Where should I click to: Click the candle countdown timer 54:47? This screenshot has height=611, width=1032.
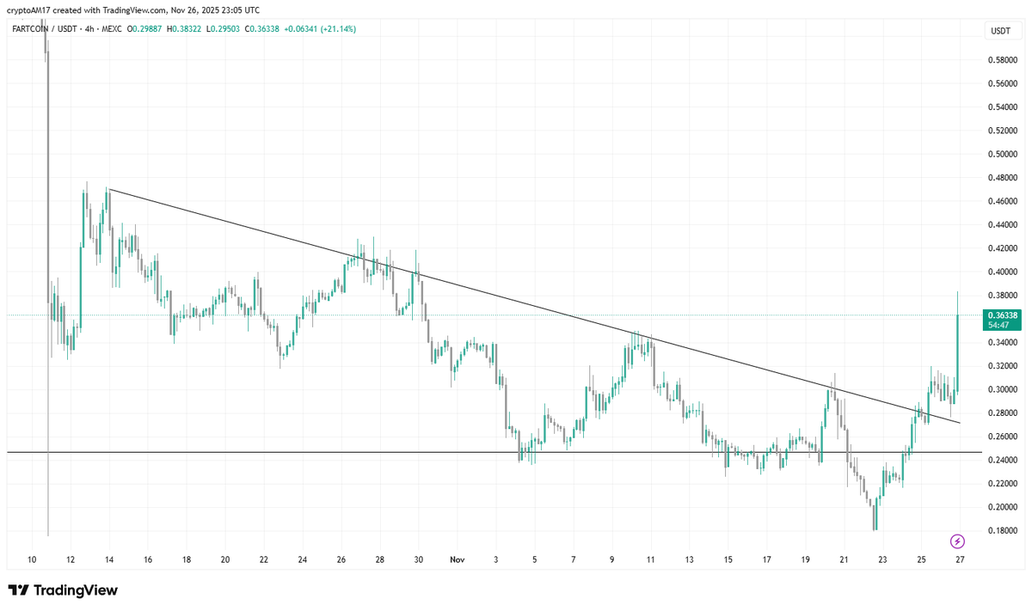click(1001, 326)
